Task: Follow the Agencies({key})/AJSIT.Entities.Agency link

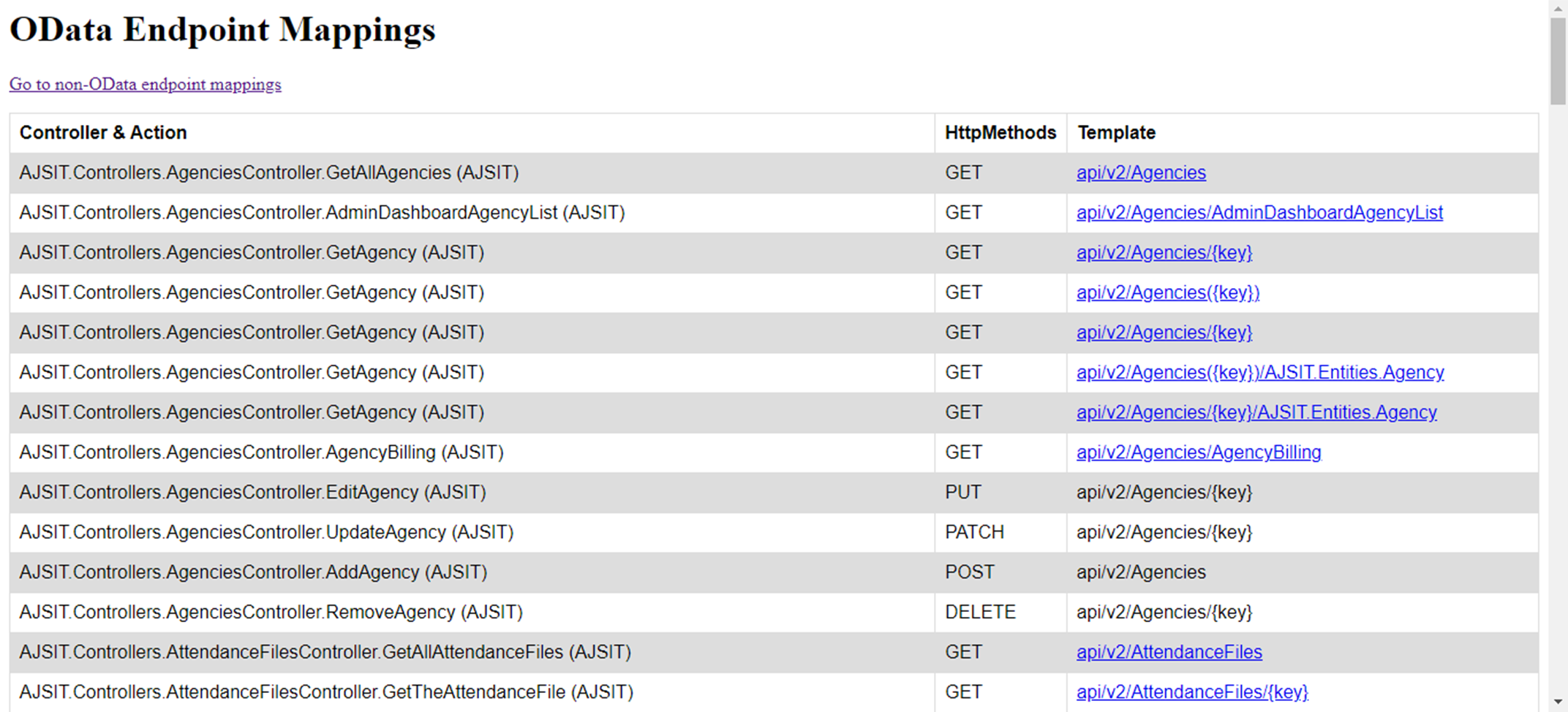Action: (x=1259, y=372)
